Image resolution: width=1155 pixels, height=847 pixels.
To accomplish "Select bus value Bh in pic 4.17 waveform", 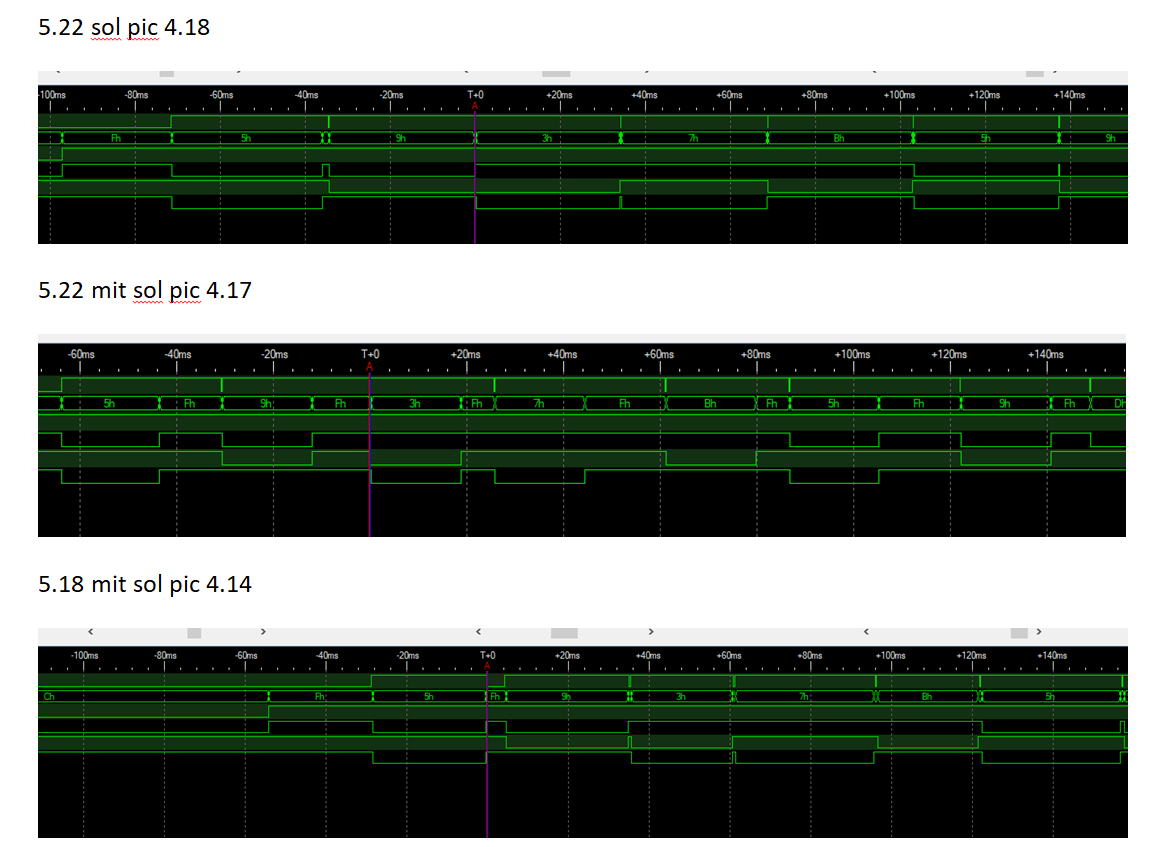I will 710,404.
